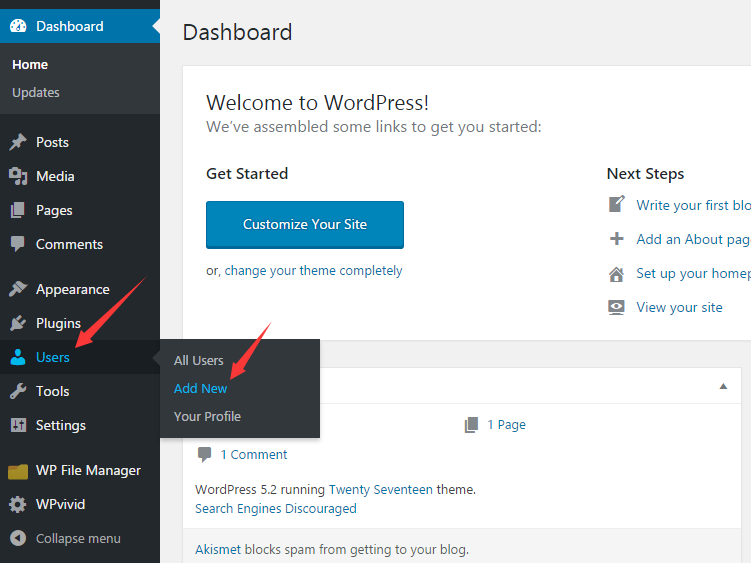
Task: Select Home under Dashboard
Action: pos(30,65)
